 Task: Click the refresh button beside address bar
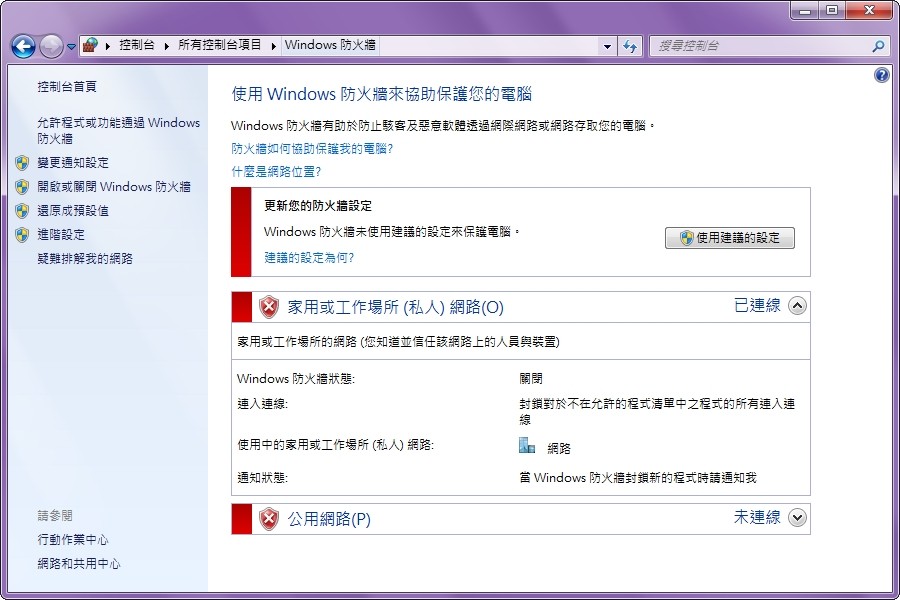click(630, 46)
